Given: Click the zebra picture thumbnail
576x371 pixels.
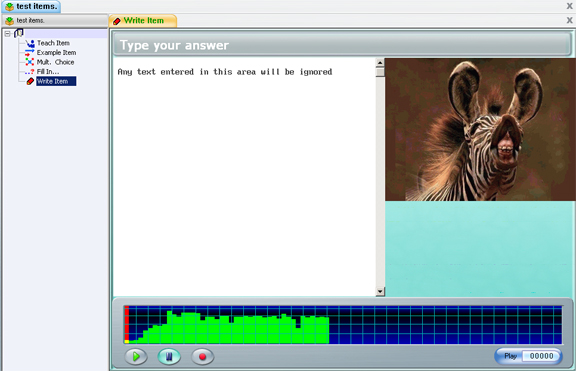Looking at the screenshot, I should click(x=480, y=130).
